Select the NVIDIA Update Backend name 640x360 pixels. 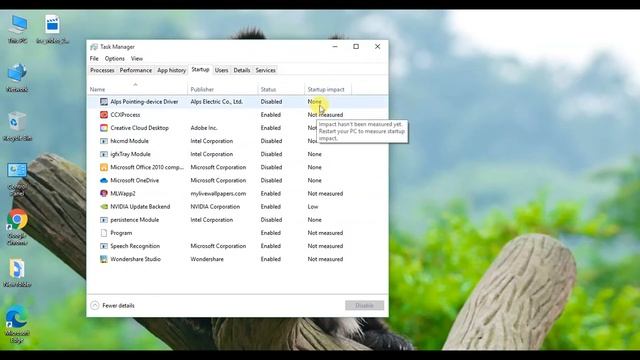pos(140,207)
